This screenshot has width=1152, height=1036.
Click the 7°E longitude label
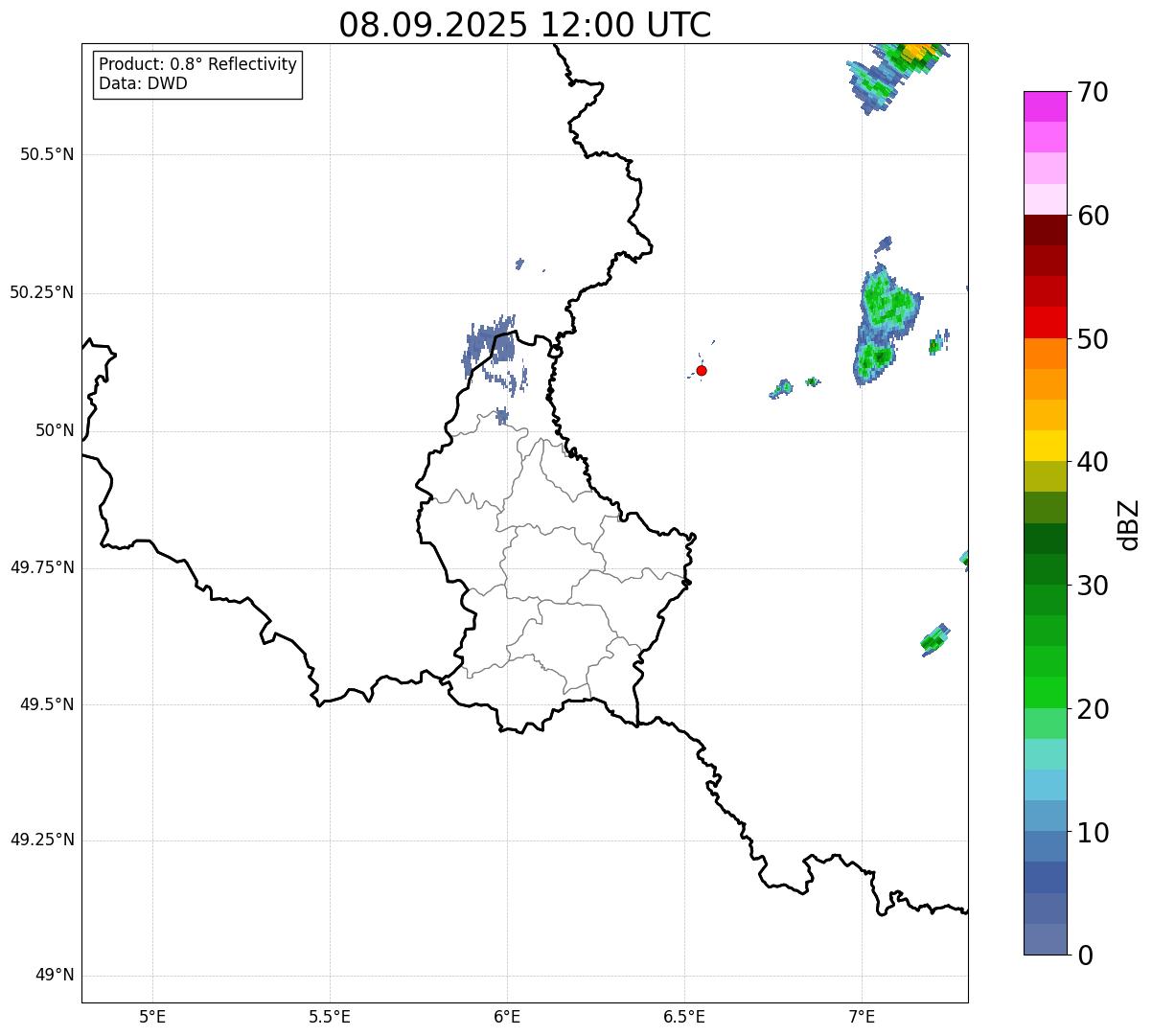pos(862,1017)
